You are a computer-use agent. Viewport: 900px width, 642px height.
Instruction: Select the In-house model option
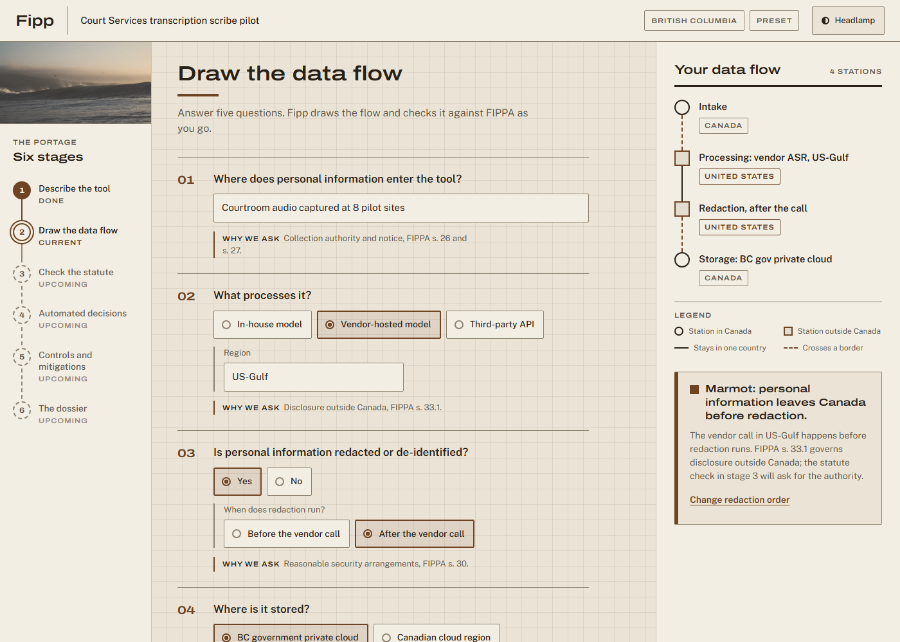[262, 325]
